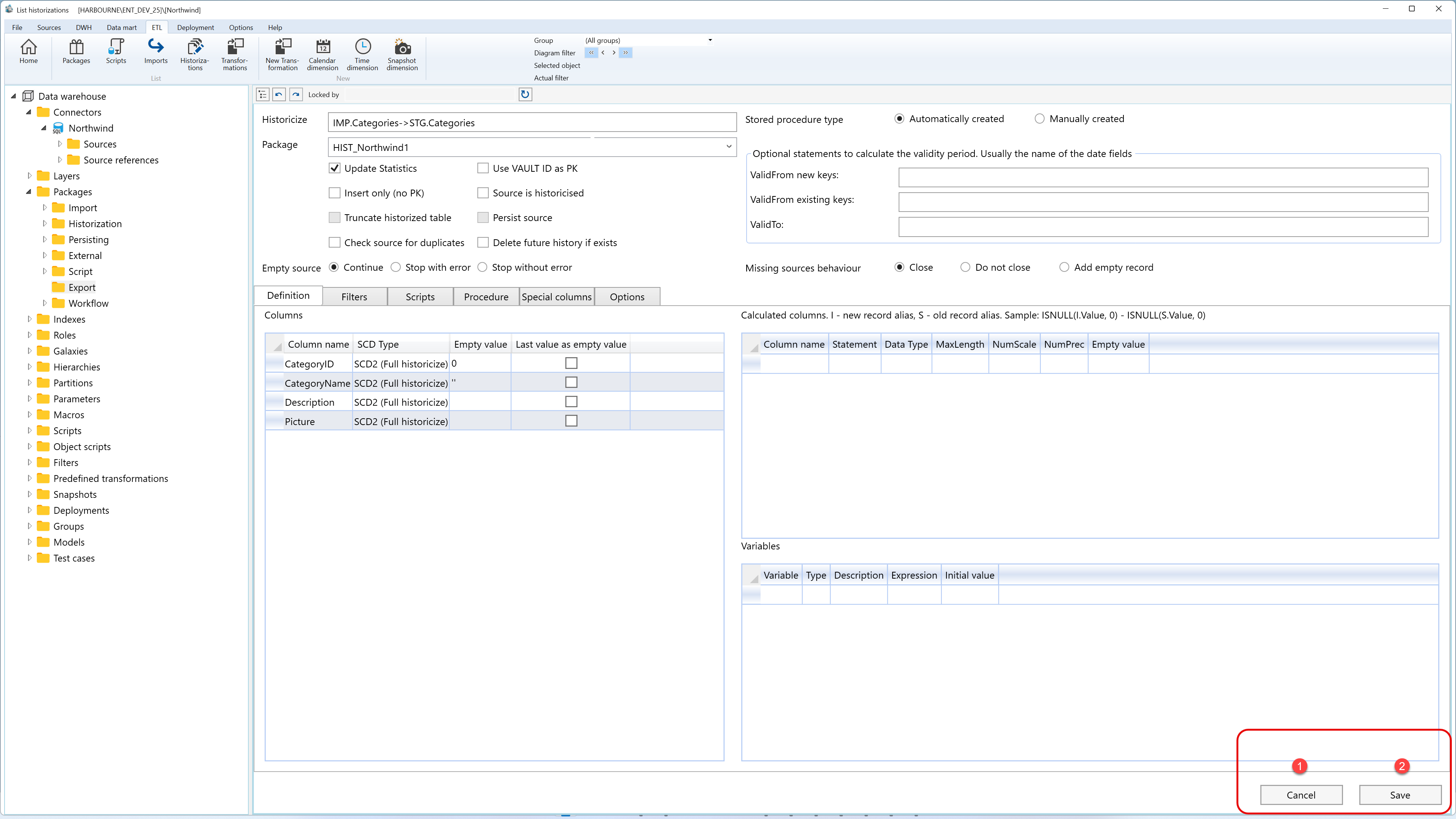1456x819 pixels.
Task: Create a New Transformation
Action: pyautogui.click(x=282, y=55)
